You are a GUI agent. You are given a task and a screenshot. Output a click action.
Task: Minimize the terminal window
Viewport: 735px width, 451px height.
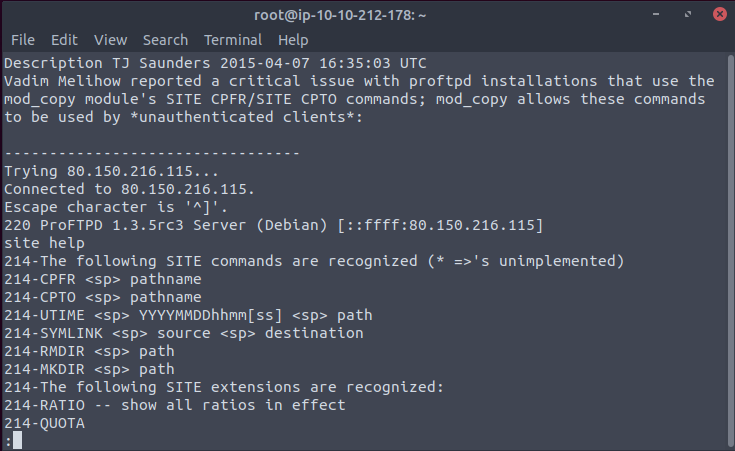coord(656,15)
